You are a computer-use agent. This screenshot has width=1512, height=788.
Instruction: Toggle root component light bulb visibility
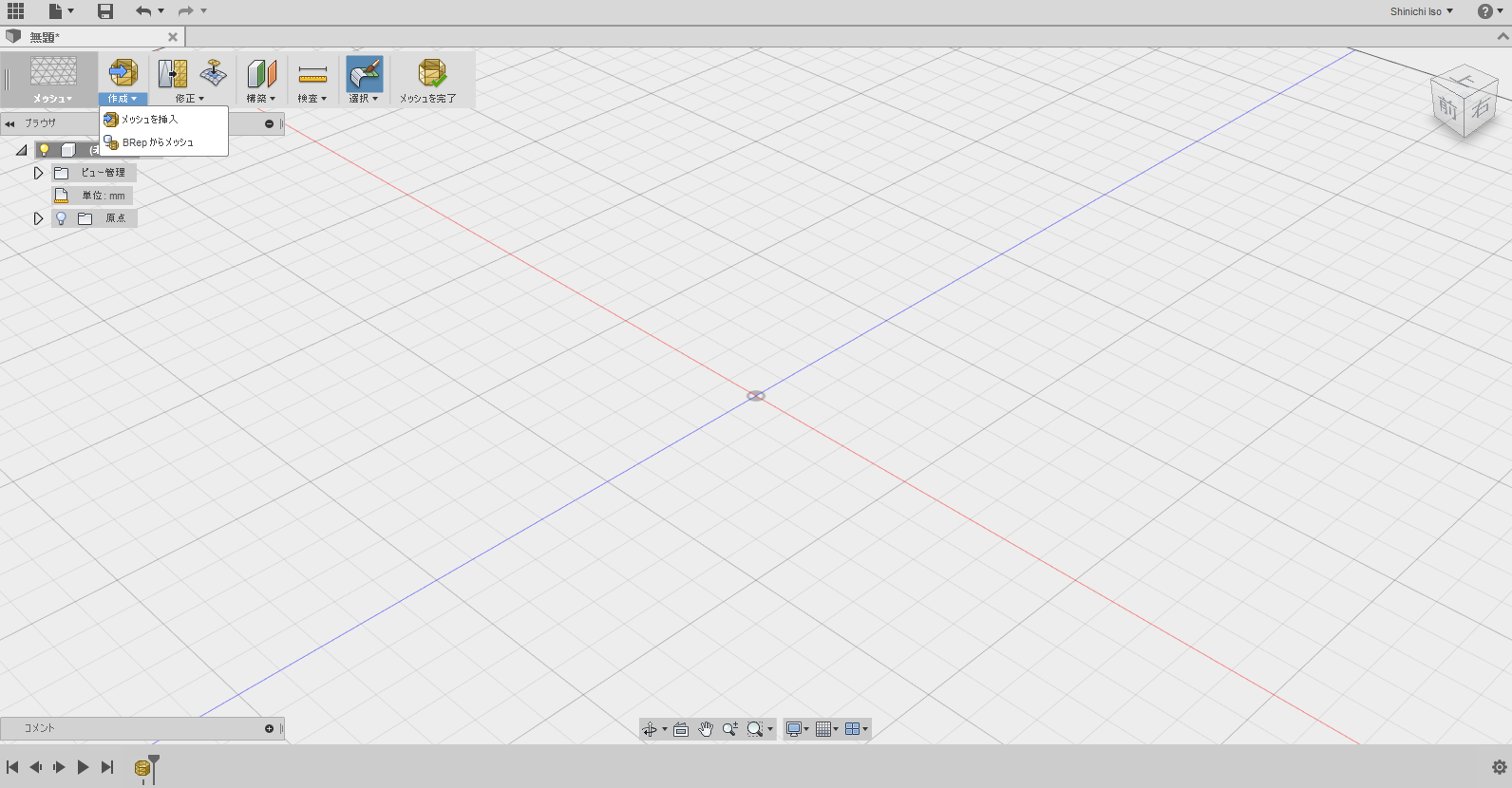(x=44, y=150)
